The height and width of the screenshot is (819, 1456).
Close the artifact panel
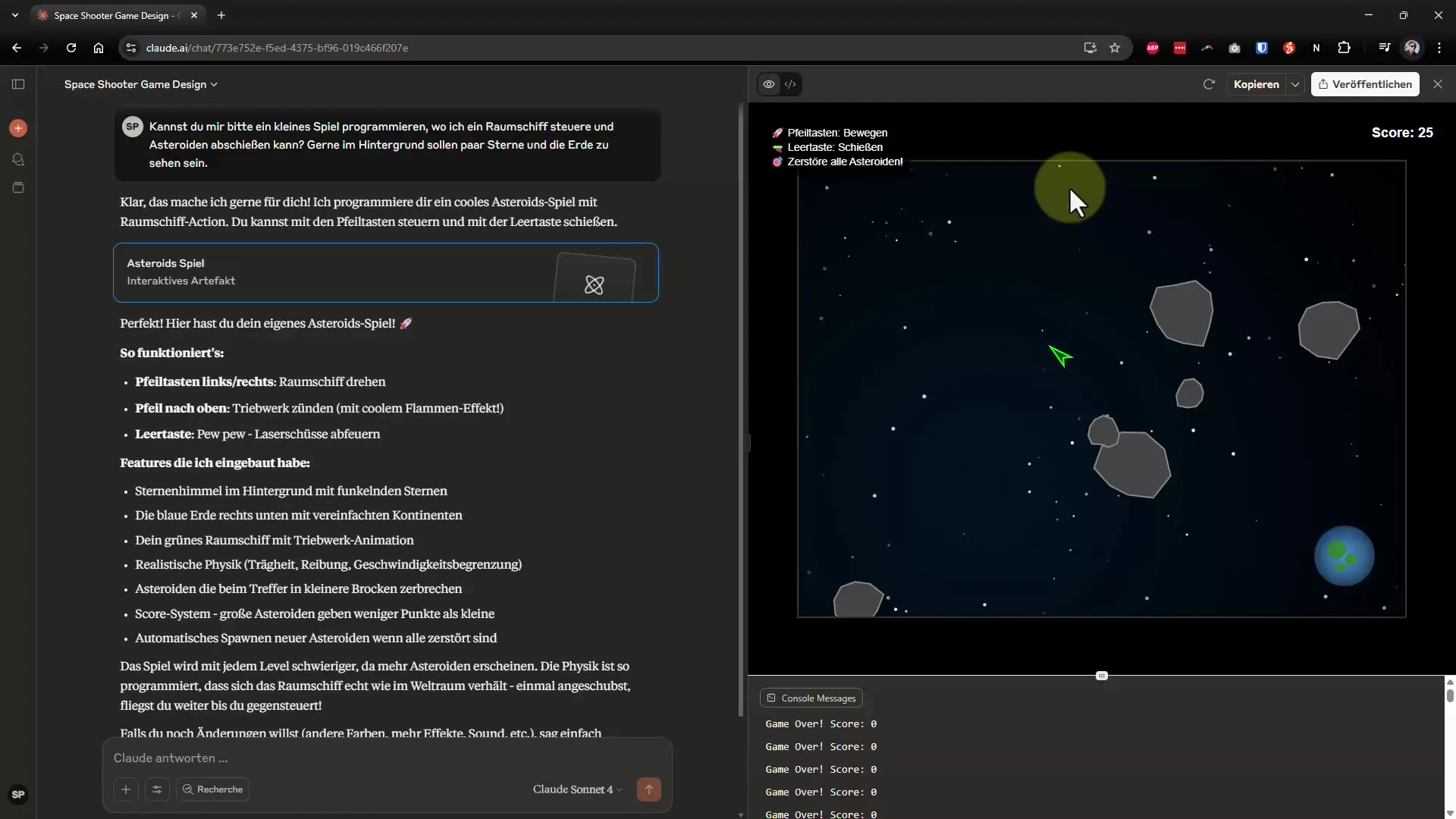point(1438,84)
